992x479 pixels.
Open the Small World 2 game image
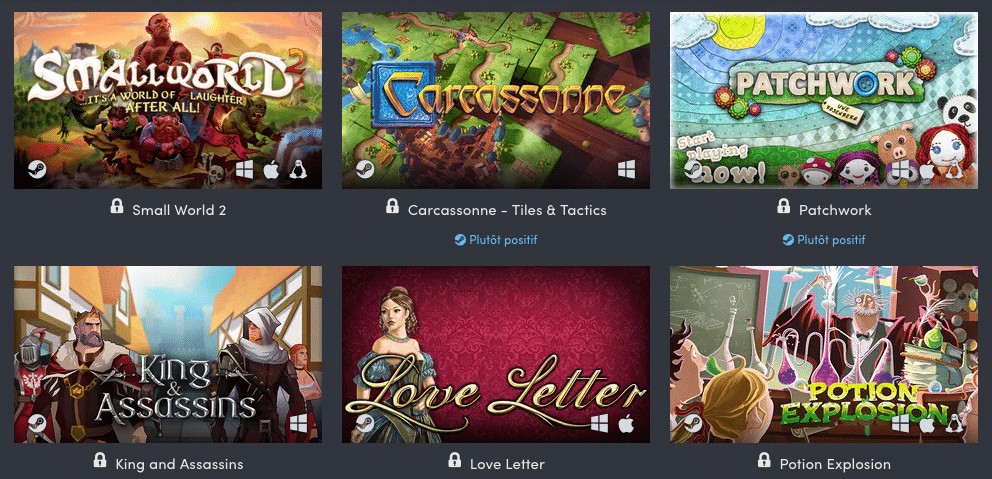168,100
